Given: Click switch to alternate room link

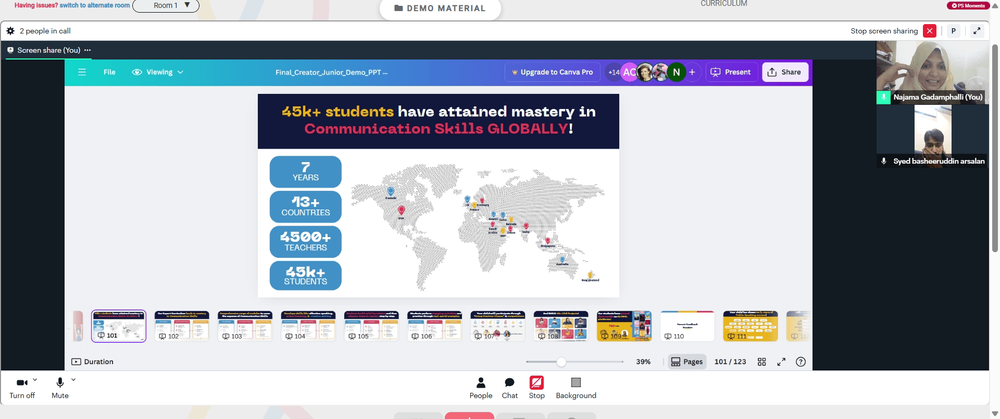Looking at the screenshot, I should pyautogui.click(x=95, y=5).
